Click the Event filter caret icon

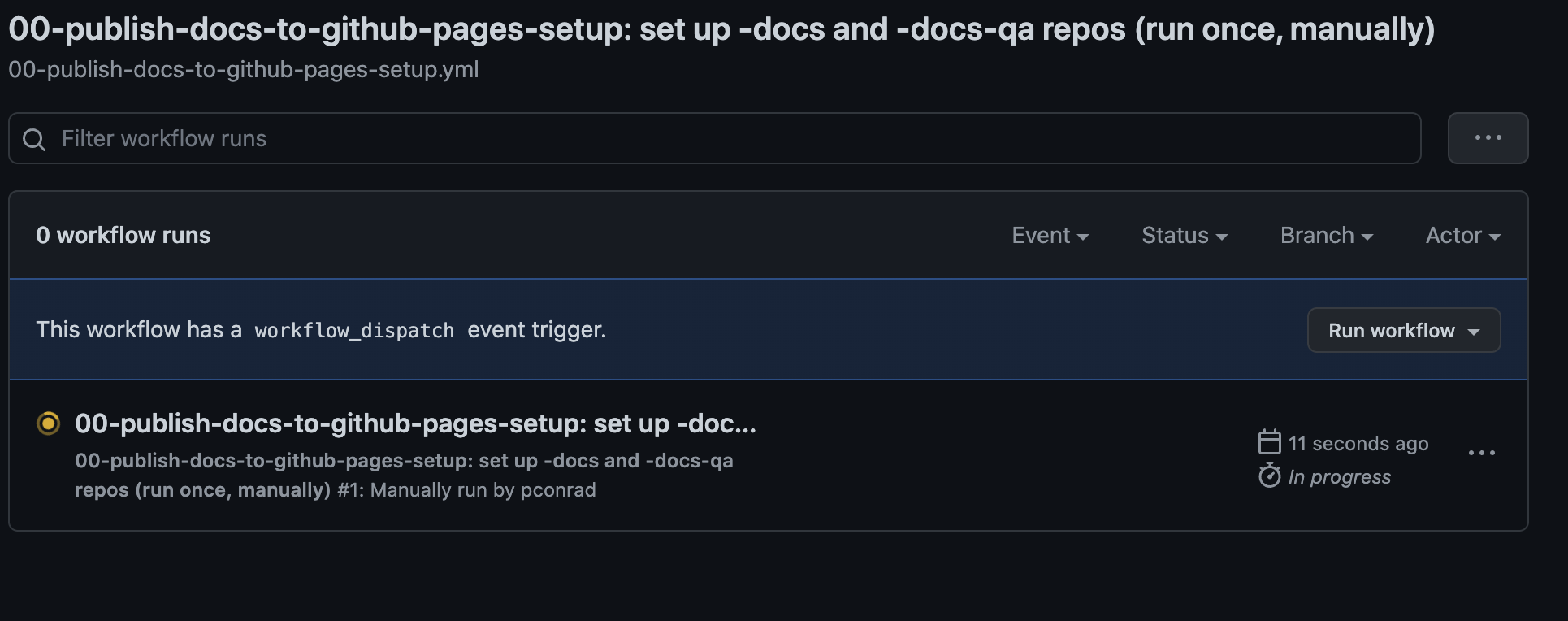click(x=1084, y=237)
